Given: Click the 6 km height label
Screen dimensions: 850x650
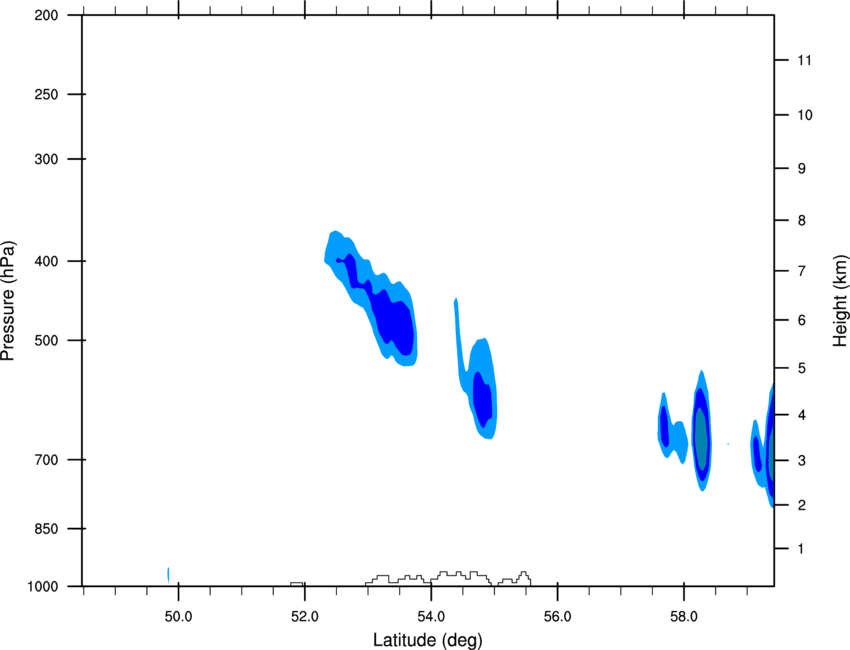Looking at the screenshot, I should 802,320.
